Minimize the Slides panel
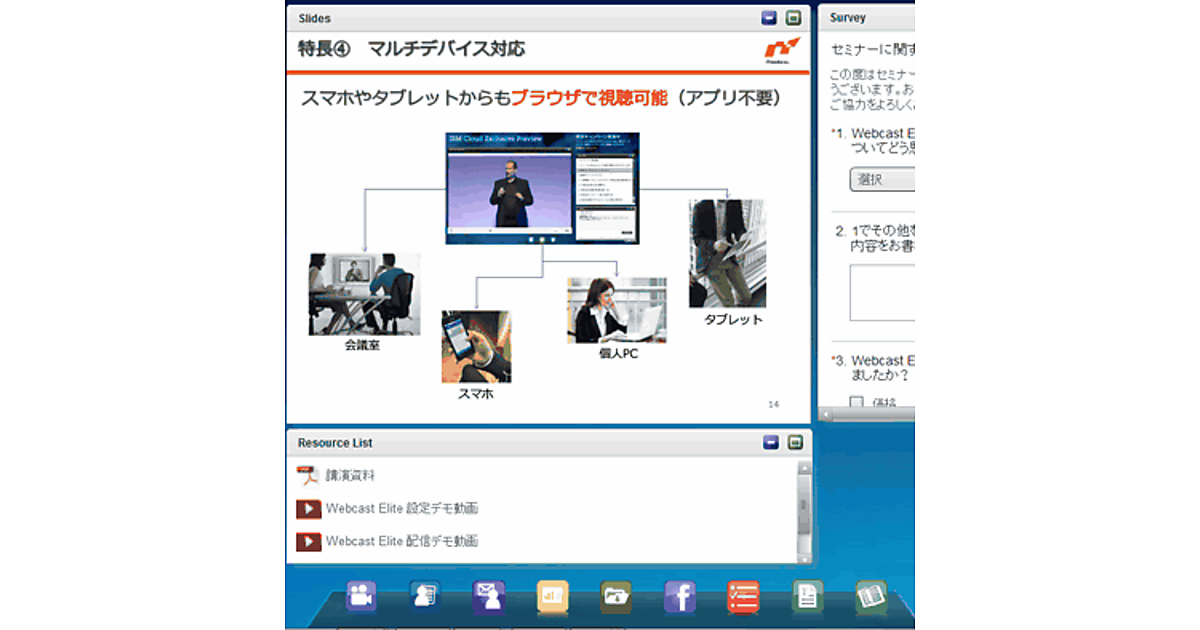Viewport: 1200px width, 630px height. click(x=769, y=18)
